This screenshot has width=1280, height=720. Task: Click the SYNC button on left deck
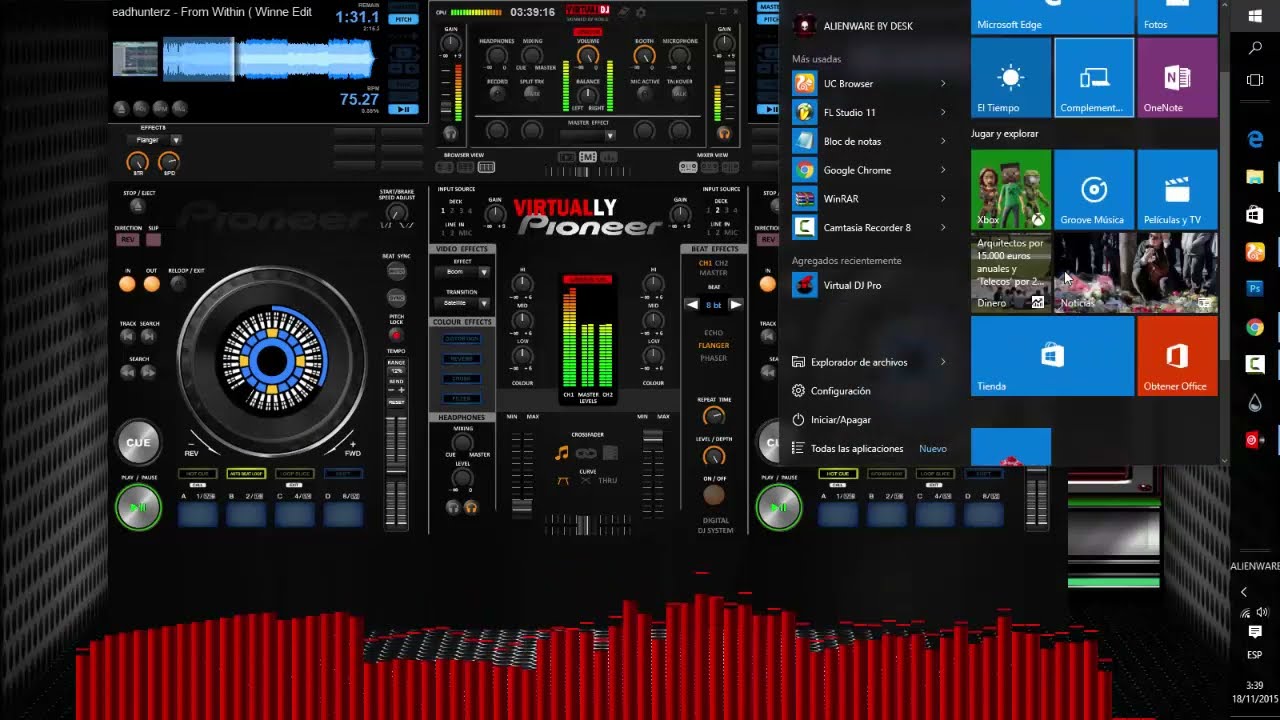tap(396, 298)
